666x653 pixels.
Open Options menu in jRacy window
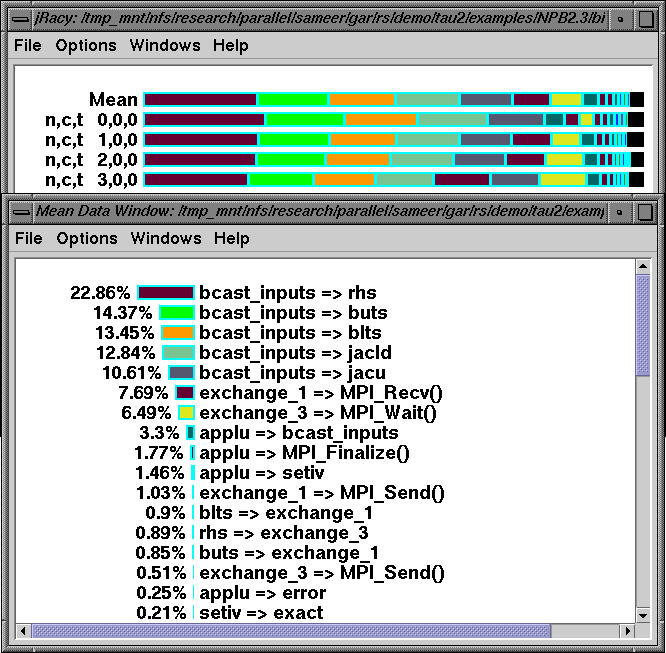[x=86, y=45]
